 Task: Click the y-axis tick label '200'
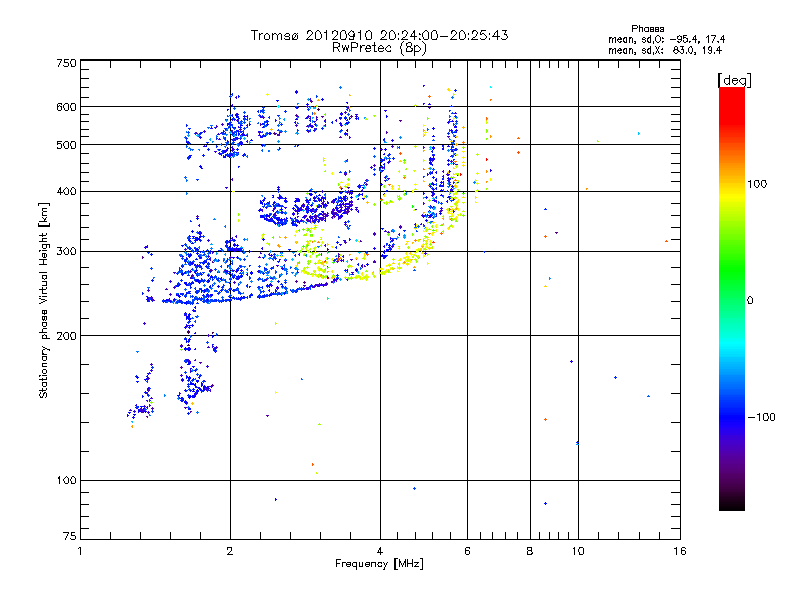[67, 336]
